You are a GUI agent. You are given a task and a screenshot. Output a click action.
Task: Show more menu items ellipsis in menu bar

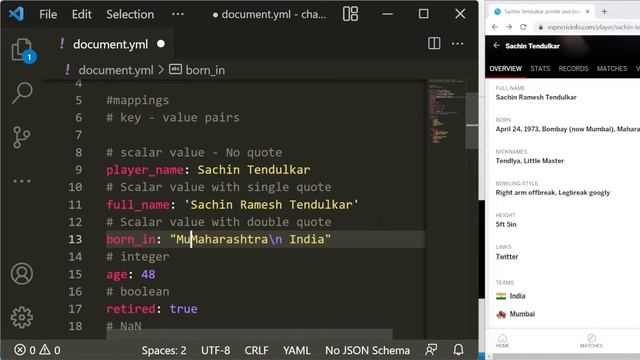click(178, 14)
